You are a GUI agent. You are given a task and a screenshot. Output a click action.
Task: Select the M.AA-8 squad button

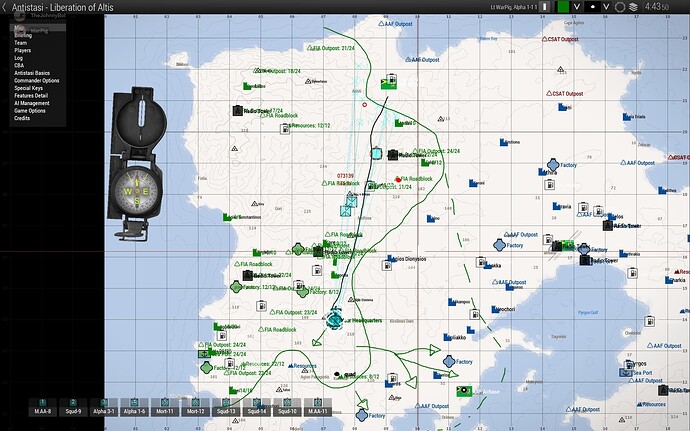pyautogui.click(x=43, y=407)
